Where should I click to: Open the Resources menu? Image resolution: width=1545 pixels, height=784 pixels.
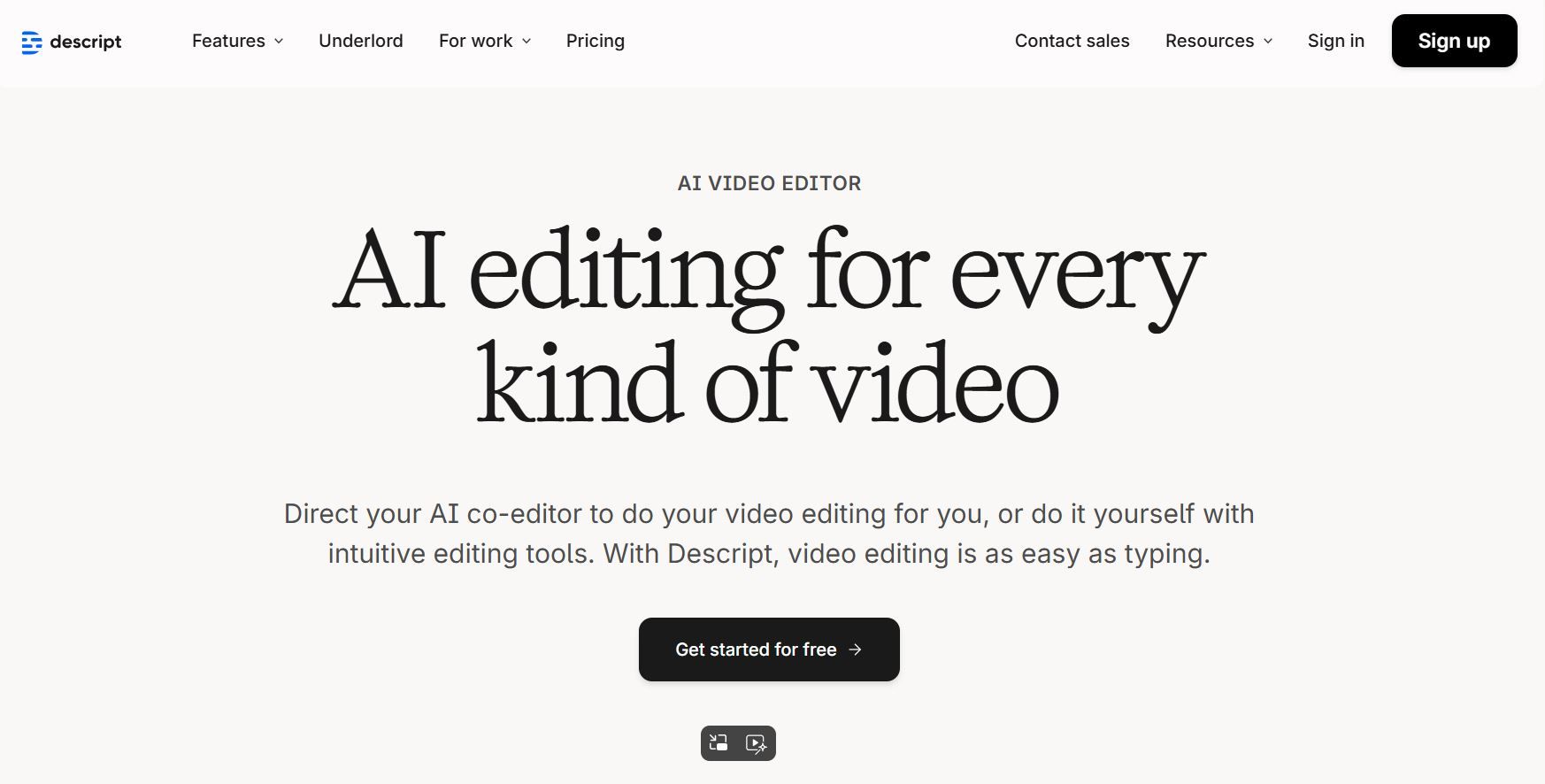[x=1209, y=41]
